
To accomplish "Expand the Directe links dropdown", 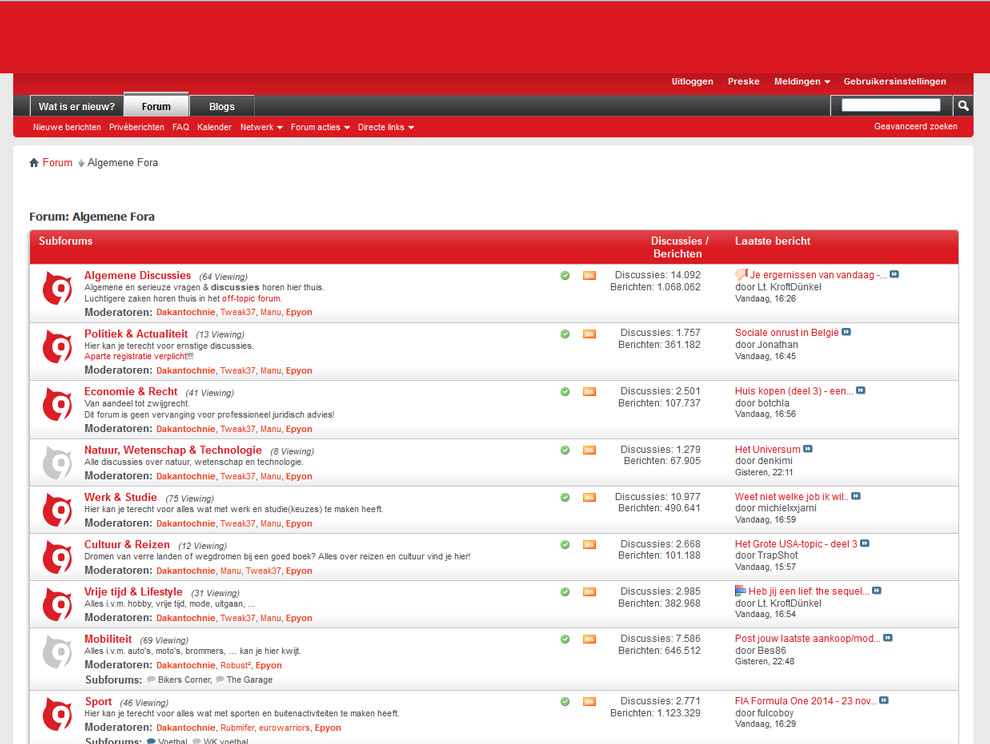I will point(386,127).
